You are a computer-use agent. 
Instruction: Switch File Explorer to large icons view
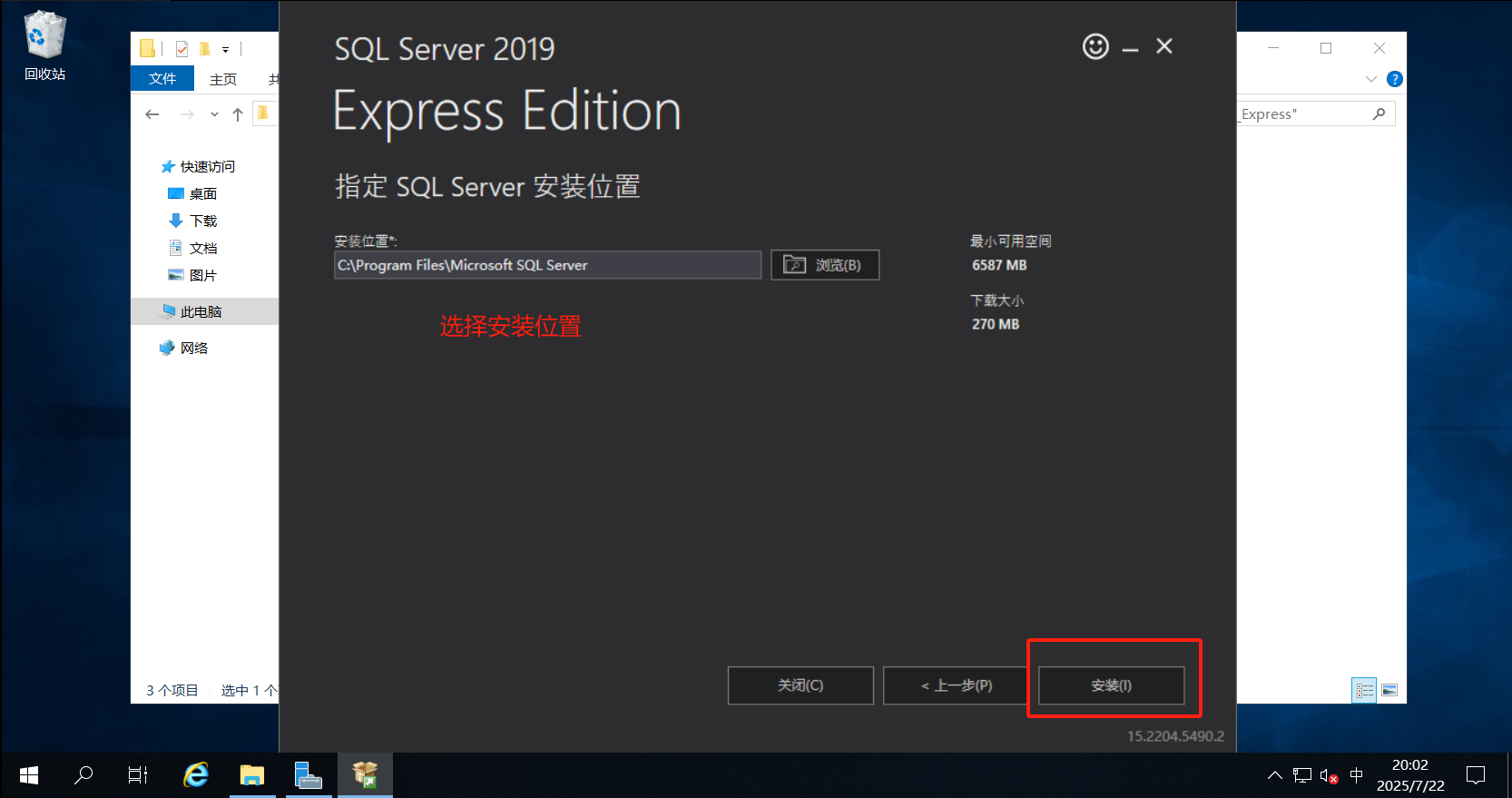pos(1389,691)
